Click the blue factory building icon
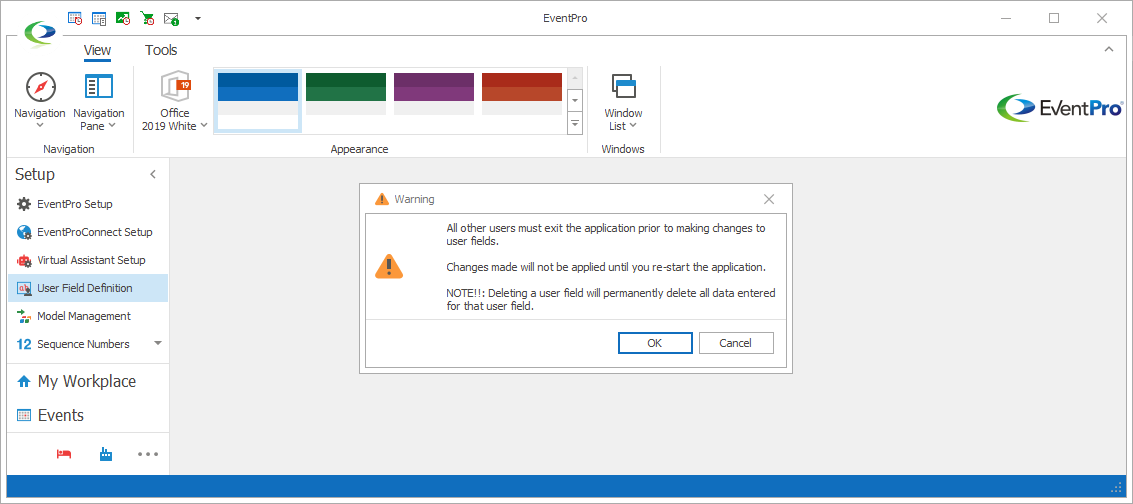 tap(105, 454)
